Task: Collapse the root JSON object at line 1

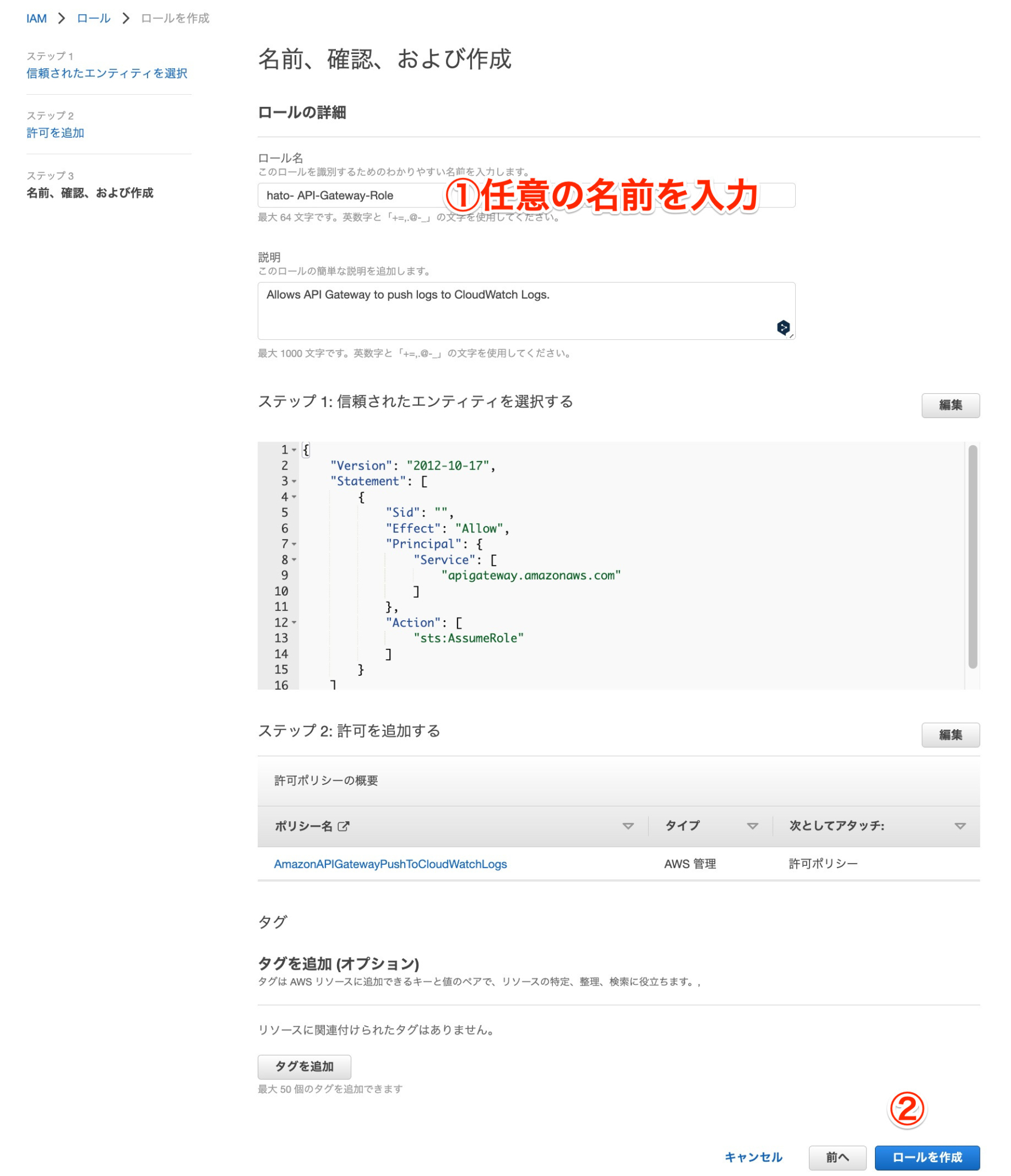Action: [x=294, y=450]
